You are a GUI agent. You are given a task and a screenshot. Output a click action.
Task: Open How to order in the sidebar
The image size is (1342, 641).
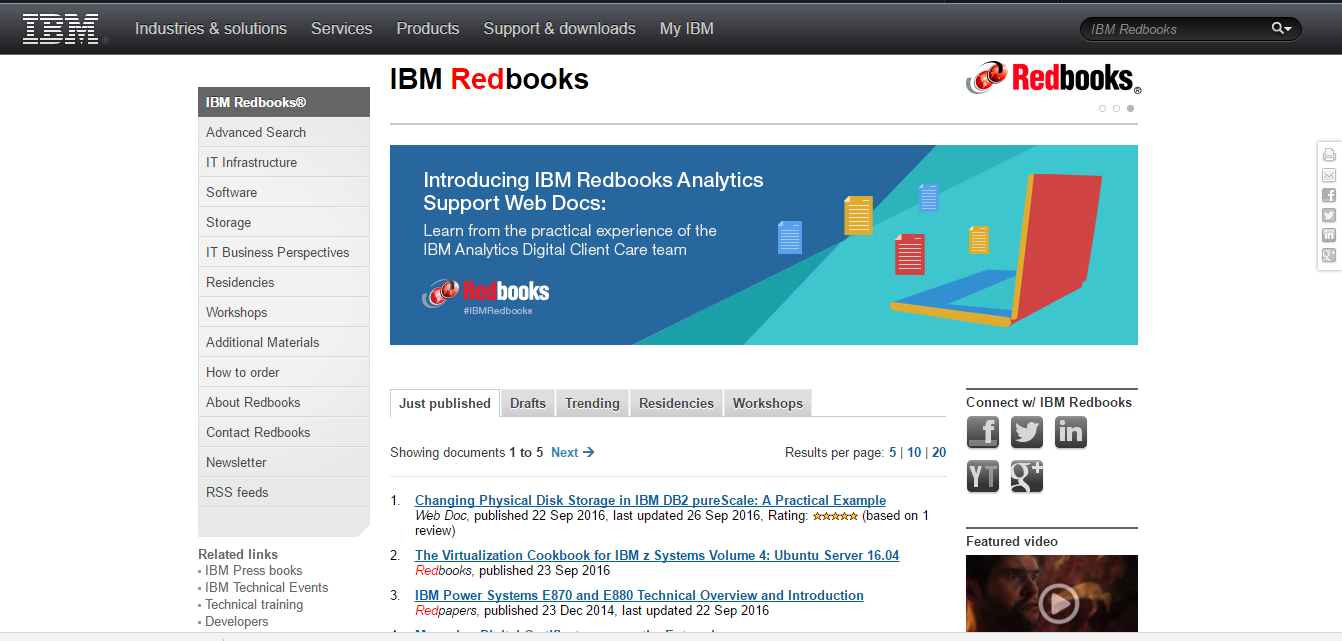click(x=284, y=372)
